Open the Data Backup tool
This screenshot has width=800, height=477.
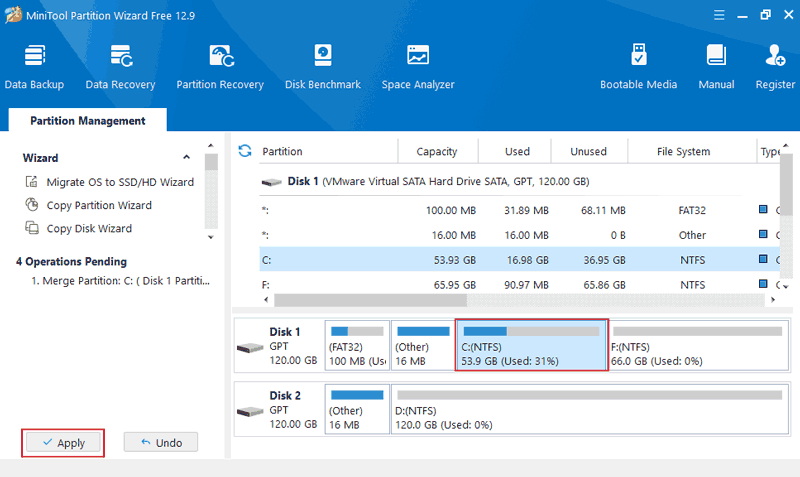pos(34,66)
